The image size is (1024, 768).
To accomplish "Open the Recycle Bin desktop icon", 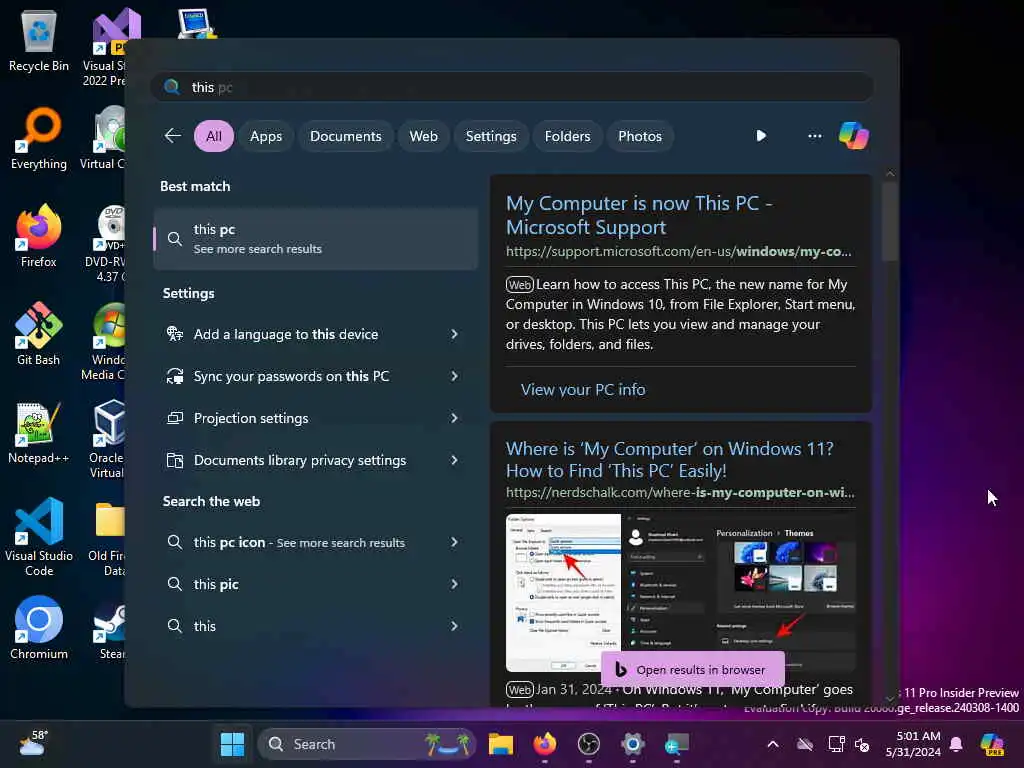I will 39,40.
